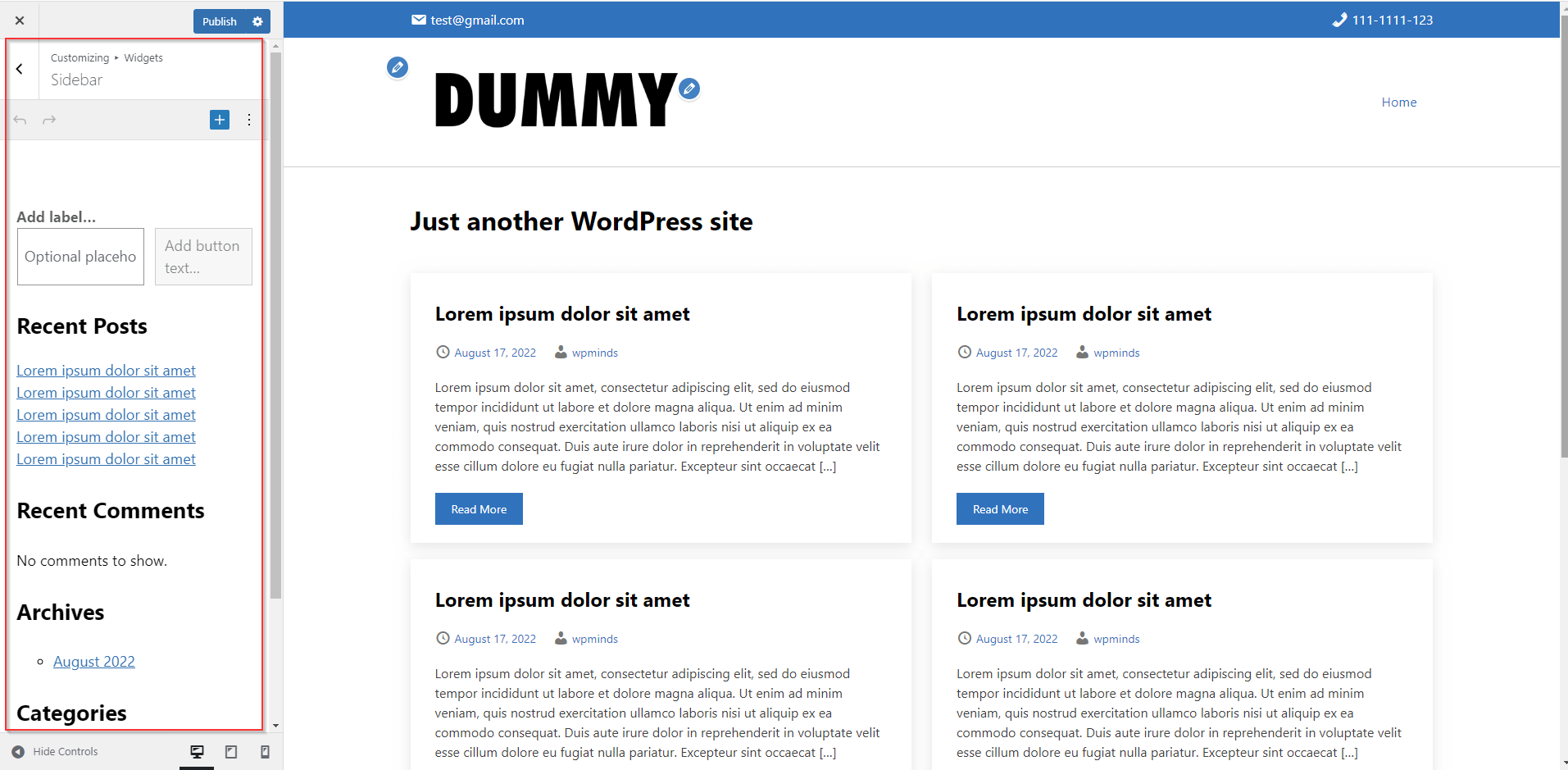Open the August 2022 archive link
Screen dimensions: 1568x770
[93, 661]
